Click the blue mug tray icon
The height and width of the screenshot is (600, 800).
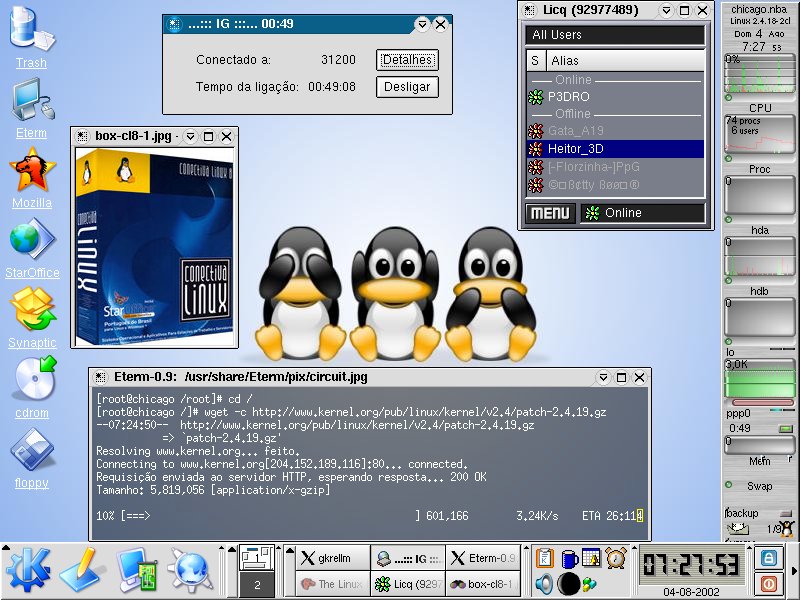(568, 559)
